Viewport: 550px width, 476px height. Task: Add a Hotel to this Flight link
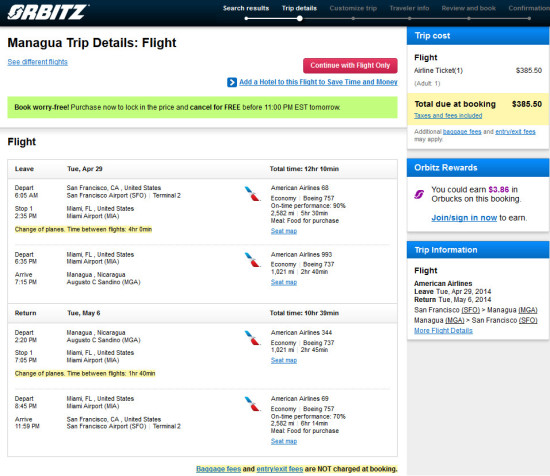pos(318,82)
